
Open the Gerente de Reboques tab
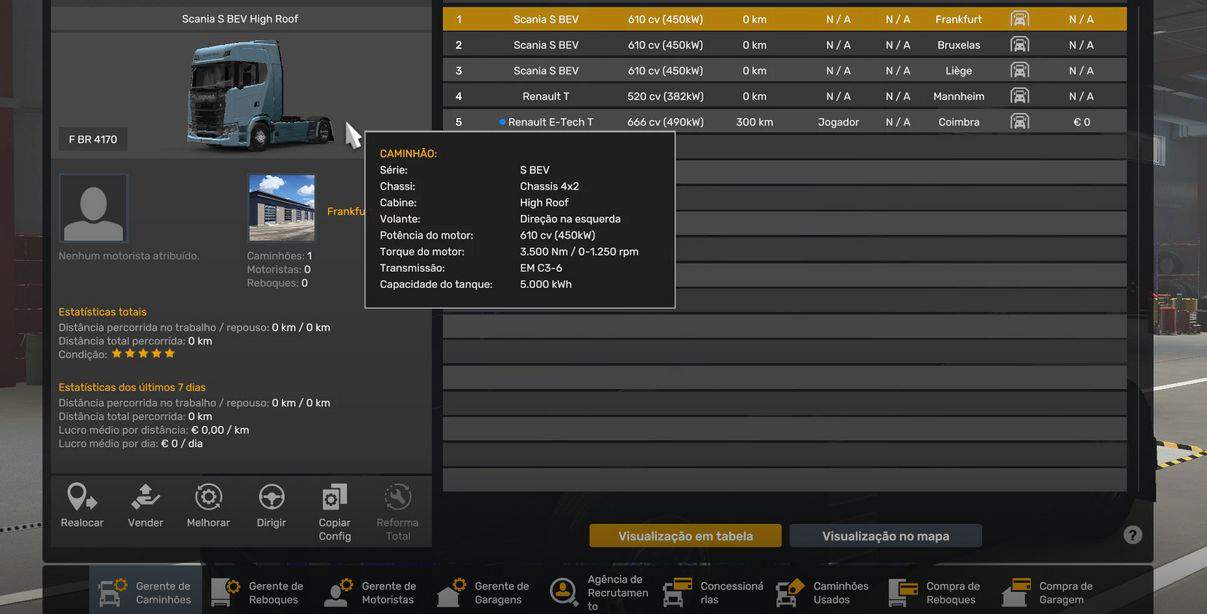(x=257, y=592)
